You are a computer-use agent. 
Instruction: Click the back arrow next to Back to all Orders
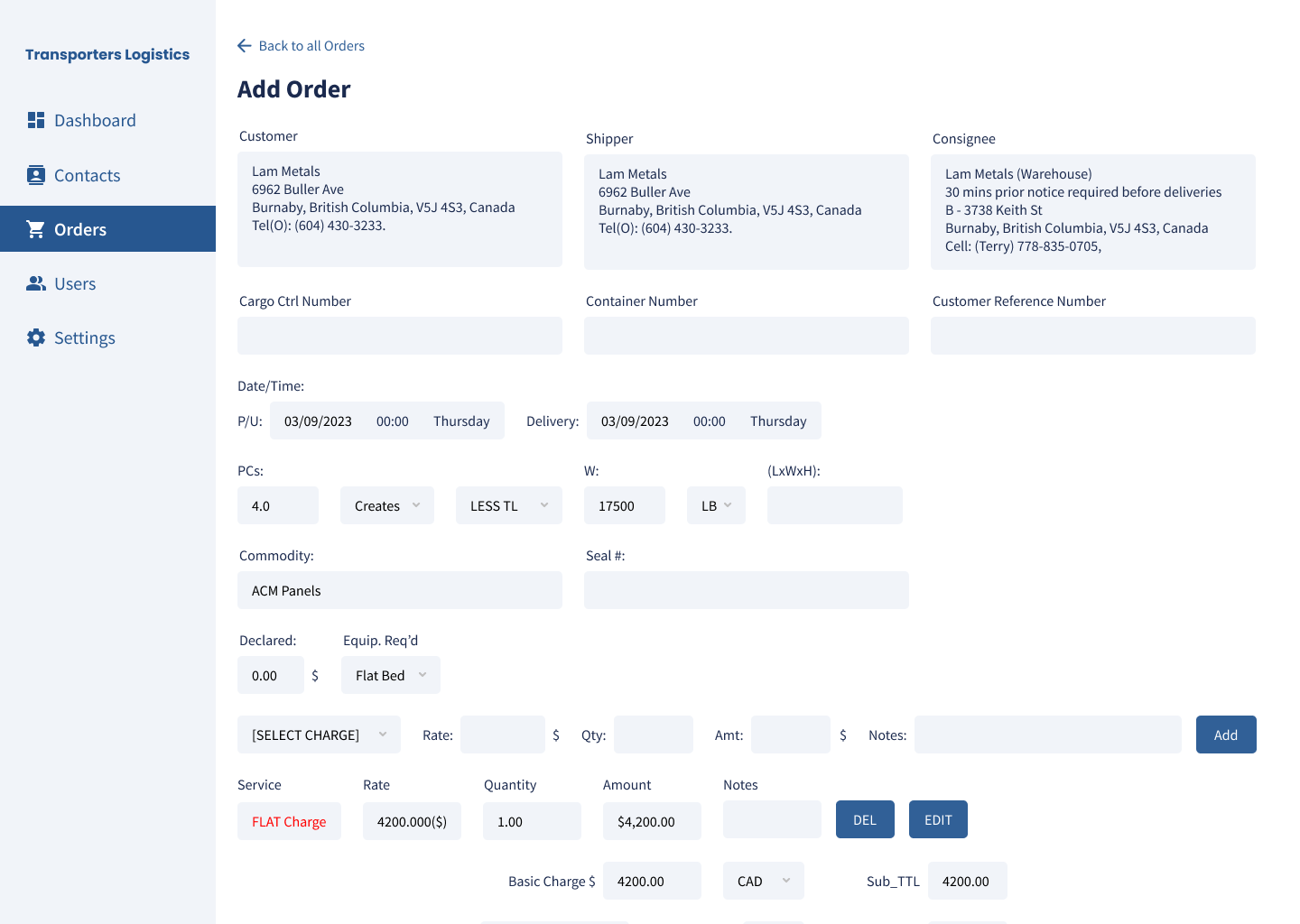[243, 45]
